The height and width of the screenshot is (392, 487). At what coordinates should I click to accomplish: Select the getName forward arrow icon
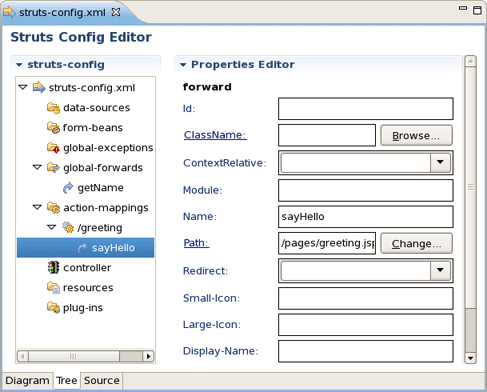click(68, 188)
